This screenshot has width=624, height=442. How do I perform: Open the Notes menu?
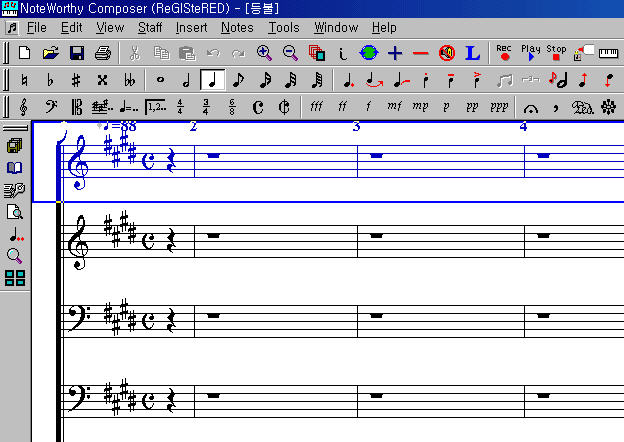[237, 28]
